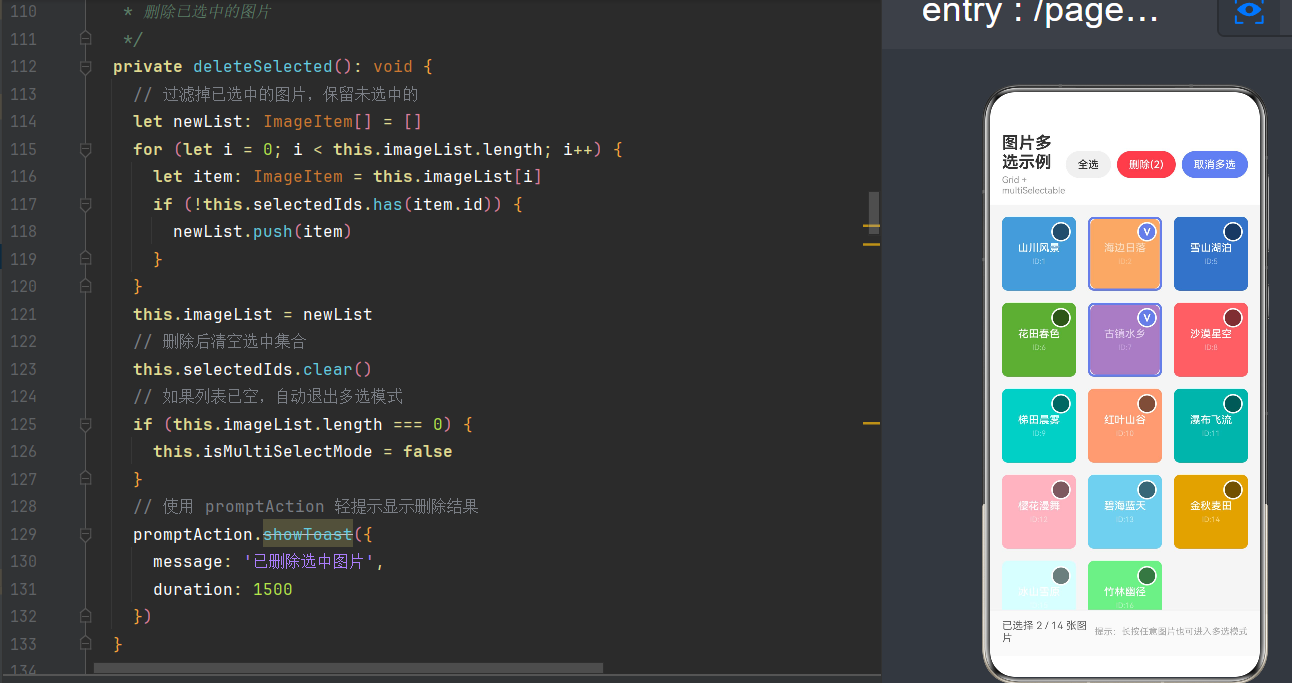Check the circle on 瀑布飞流 card
The image size is (1292, 683).
tap(1233, 404)
